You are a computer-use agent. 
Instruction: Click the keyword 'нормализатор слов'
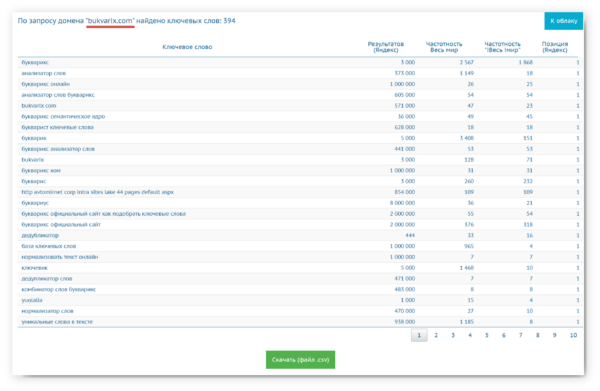[x=47, y=311]
